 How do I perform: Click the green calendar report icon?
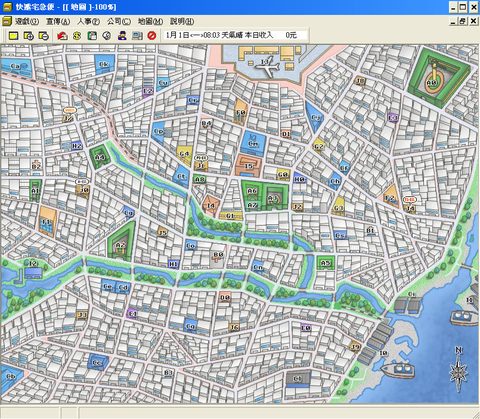tap(92, 35)
